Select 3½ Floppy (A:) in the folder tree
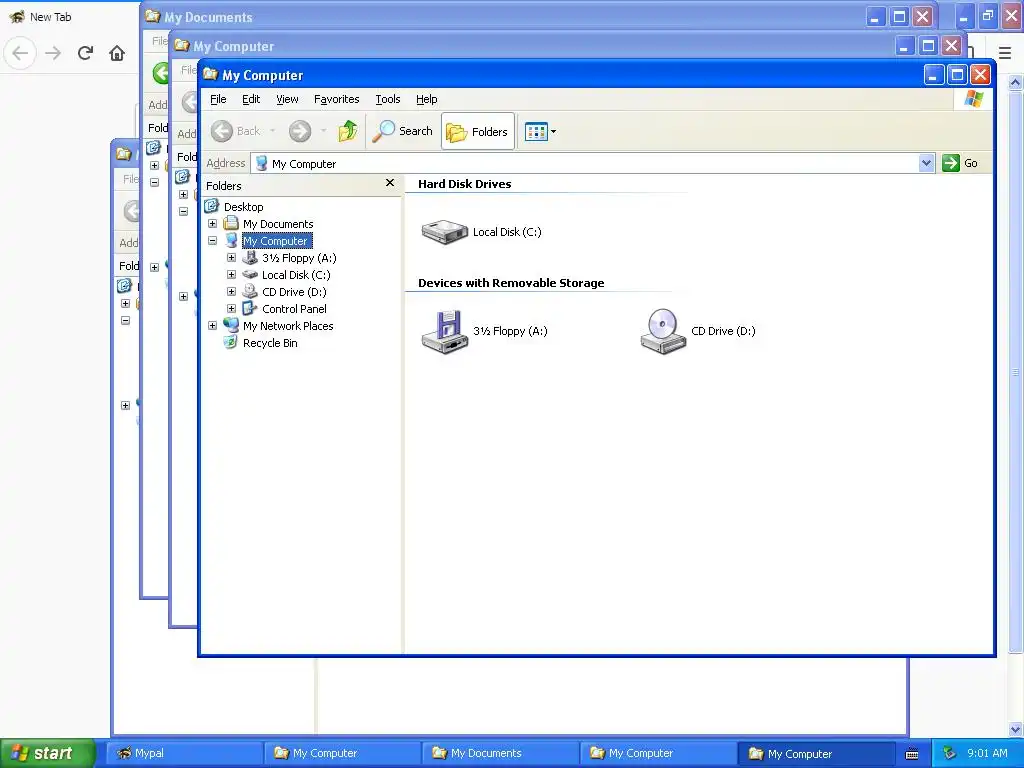Image resolution: width=1024 pixels, height=768 pixels. (299, 258)
